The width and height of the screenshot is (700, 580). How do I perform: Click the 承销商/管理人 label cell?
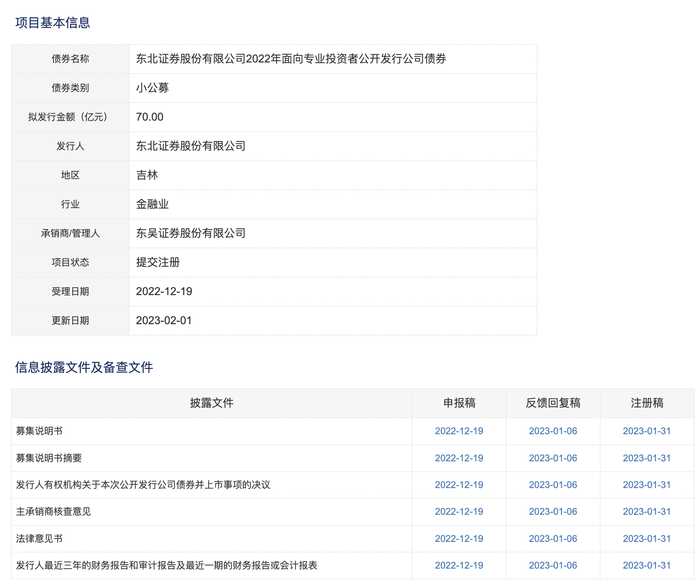pos(70,233)
